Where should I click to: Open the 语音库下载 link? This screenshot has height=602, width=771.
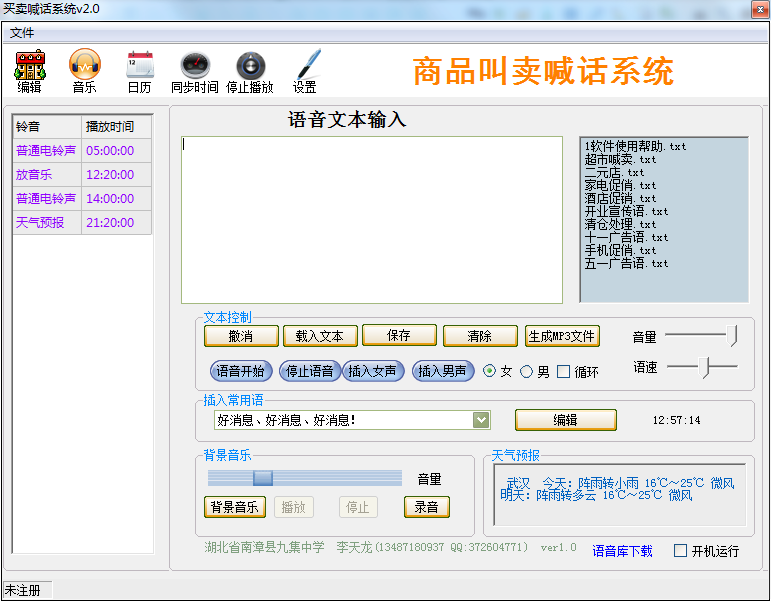point(622,551)
